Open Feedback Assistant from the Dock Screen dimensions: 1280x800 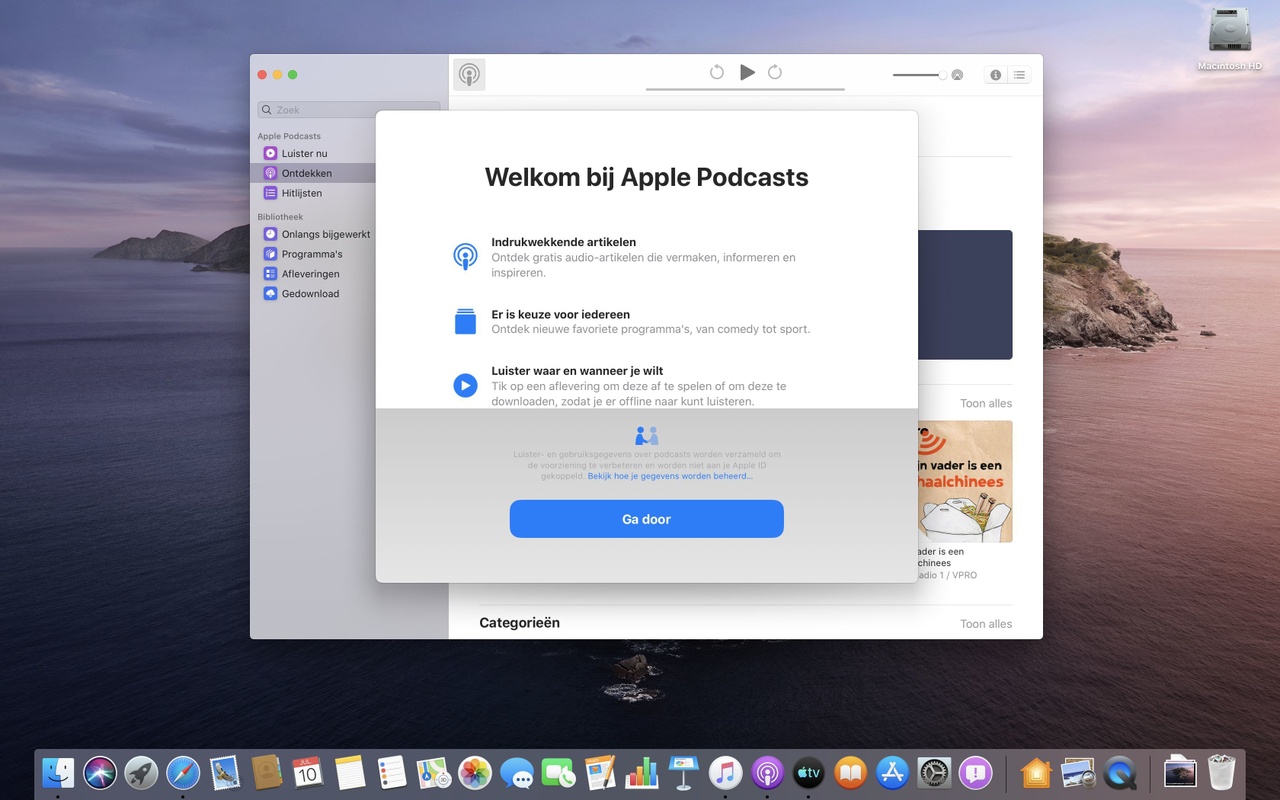pos(975,772)
